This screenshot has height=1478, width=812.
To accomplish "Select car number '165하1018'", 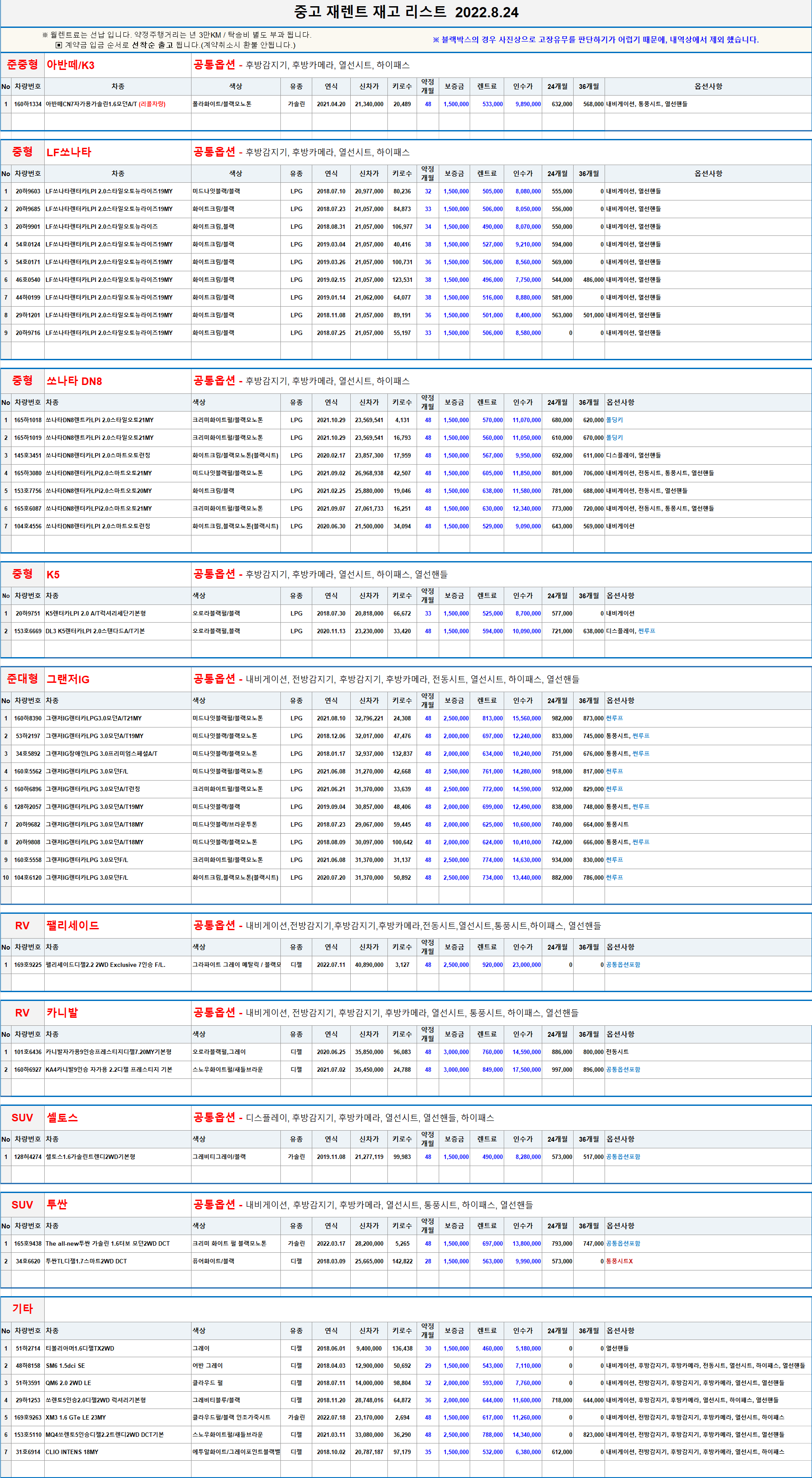I will coord(27,420).
